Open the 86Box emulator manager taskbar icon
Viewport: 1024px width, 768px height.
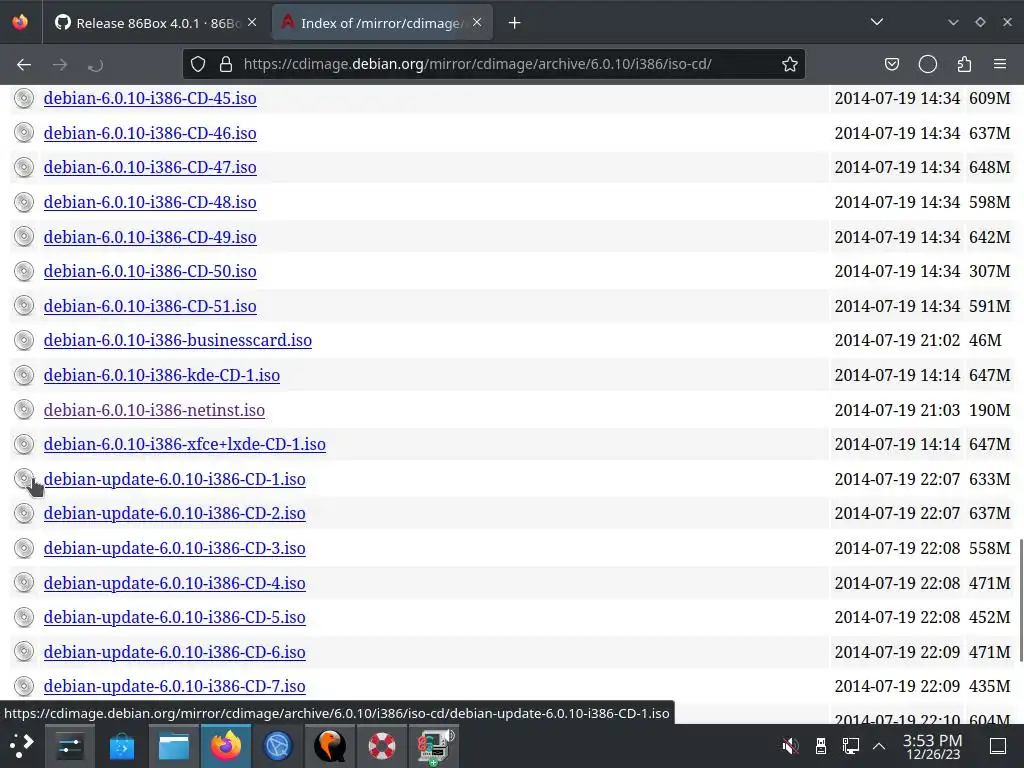435,745
